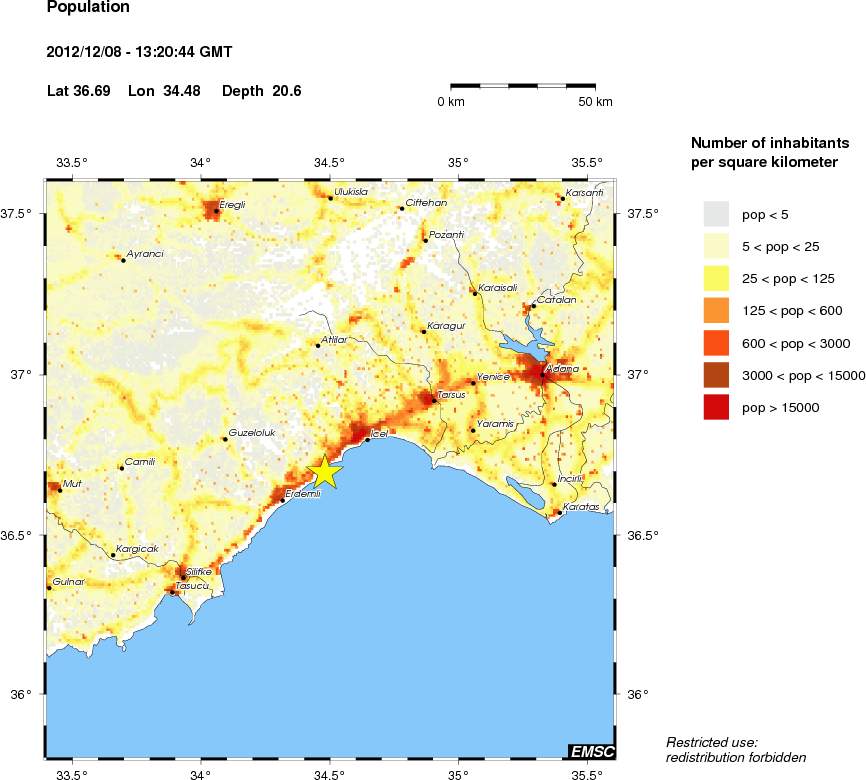Select the Erdemli city marker
The height and width of the screenshot is (780, 866).
[x=283, y=500]
